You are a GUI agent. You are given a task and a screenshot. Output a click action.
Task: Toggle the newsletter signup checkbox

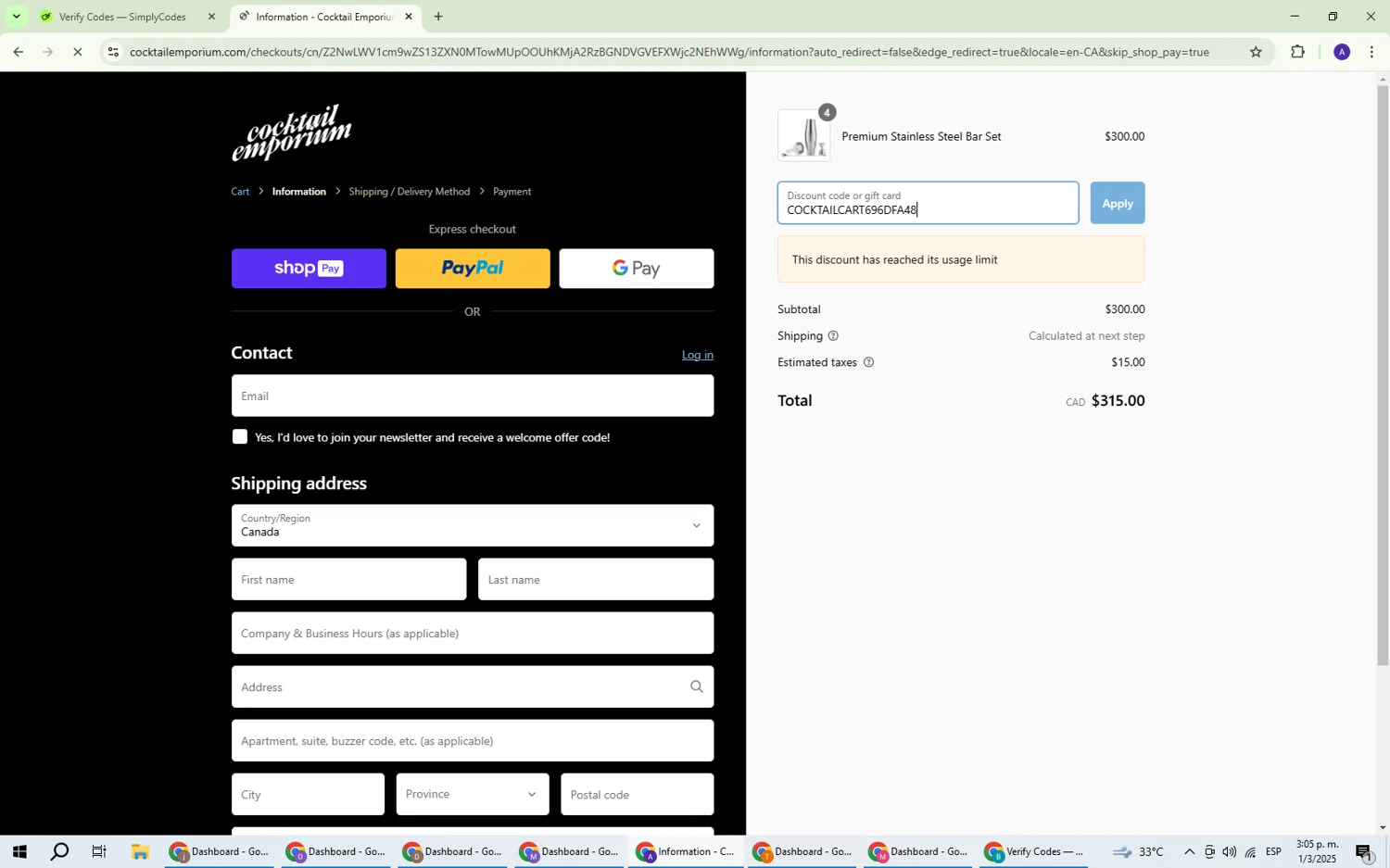(x=240, y=437)
